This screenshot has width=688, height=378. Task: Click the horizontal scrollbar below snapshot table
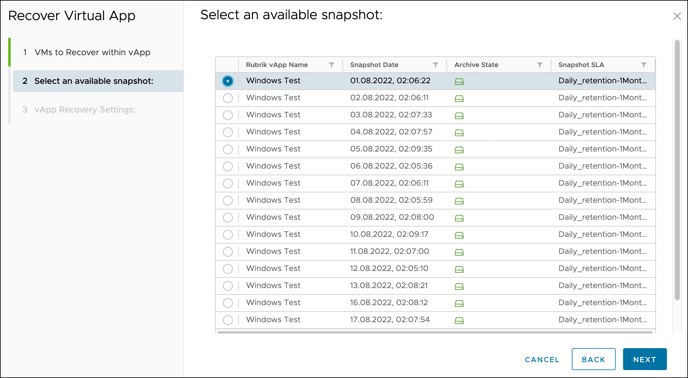pos(436,332)
